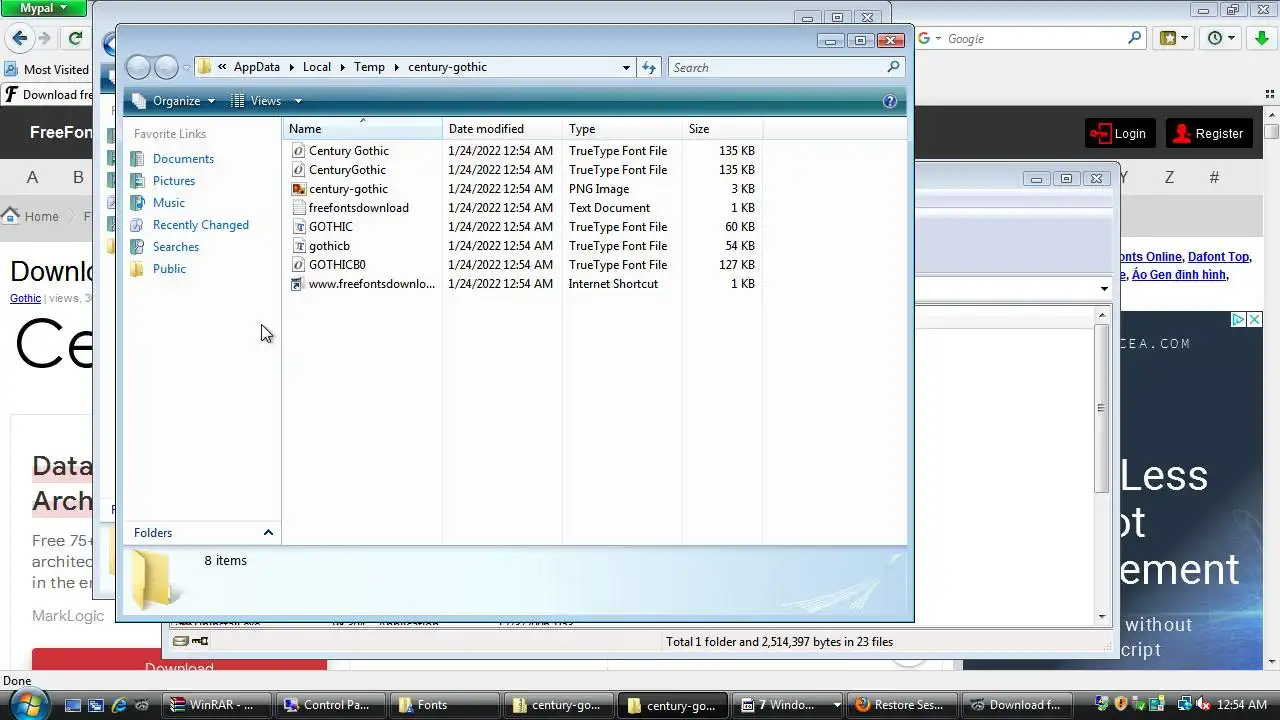
Task: Close the advertisement X icon
Action: (x=1254, y=320)
